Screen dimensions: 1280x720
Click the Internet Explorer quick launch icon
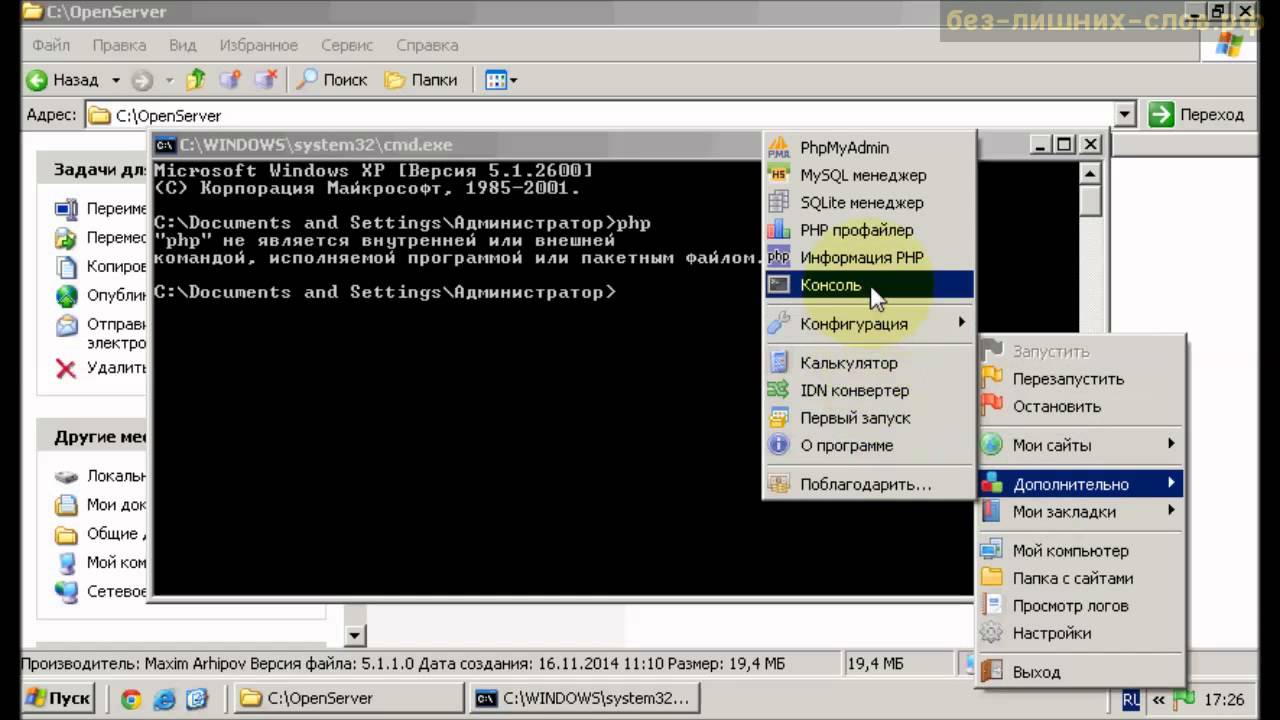click(x=164, y=698)
